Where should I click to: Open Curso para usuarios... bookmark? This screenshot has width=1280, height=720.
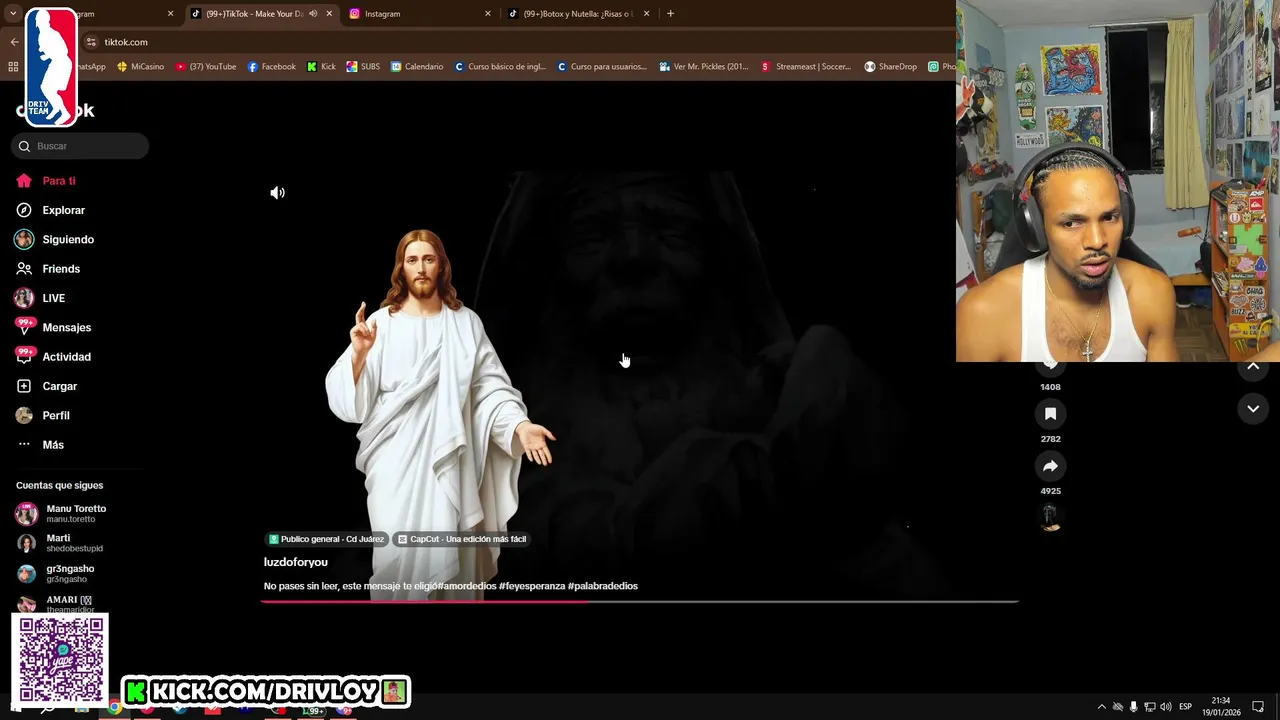point(602,67)
